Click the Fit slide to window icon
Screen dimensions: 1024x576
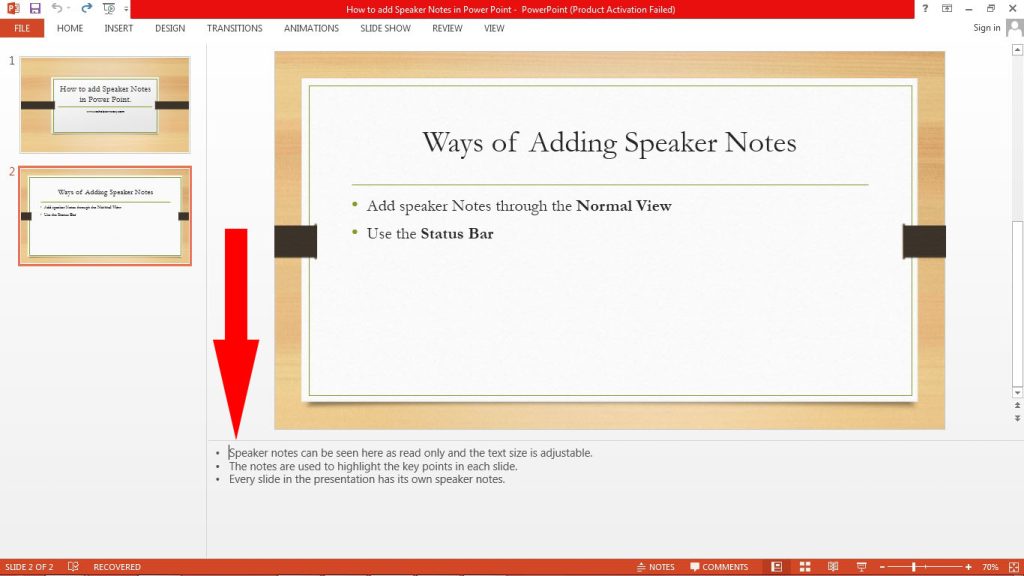coord(1014,566)
